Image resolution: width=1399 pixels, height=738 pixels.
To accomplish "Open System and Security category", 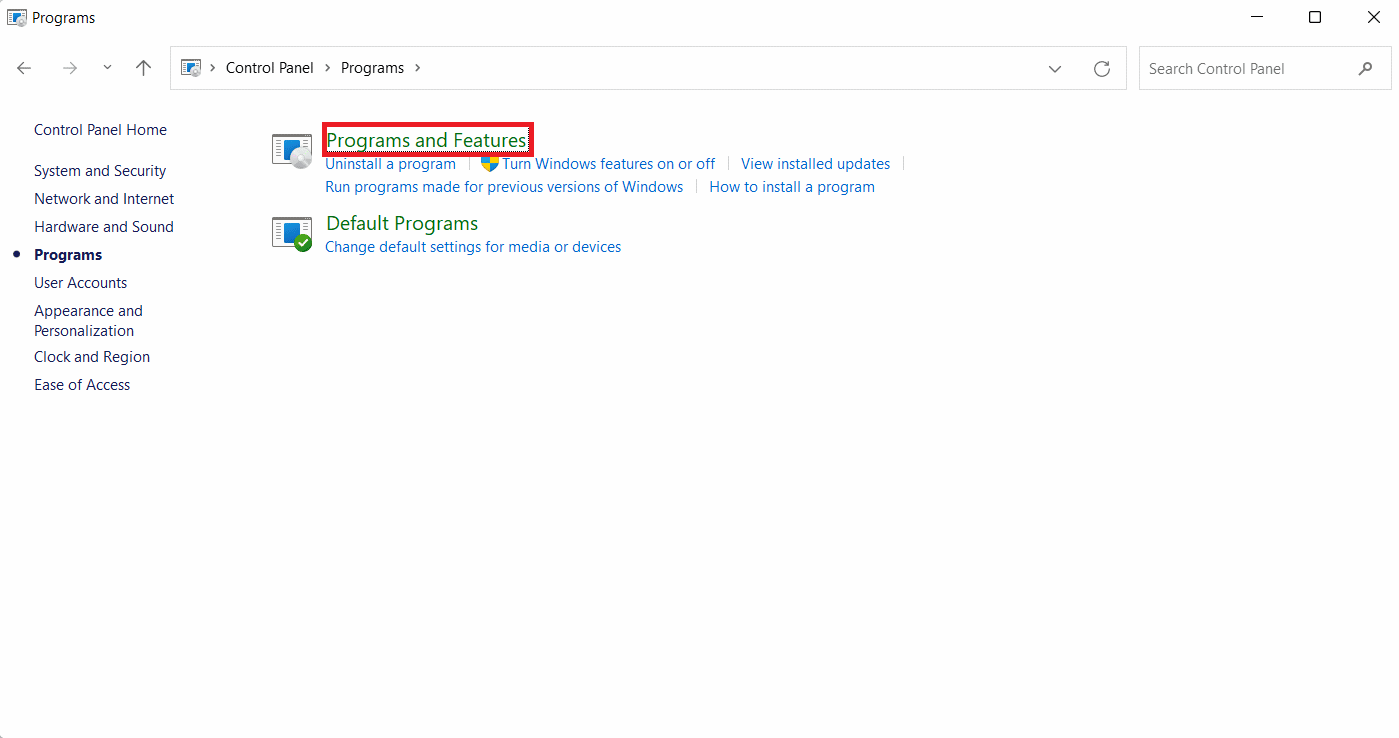I will pos(100,171).
